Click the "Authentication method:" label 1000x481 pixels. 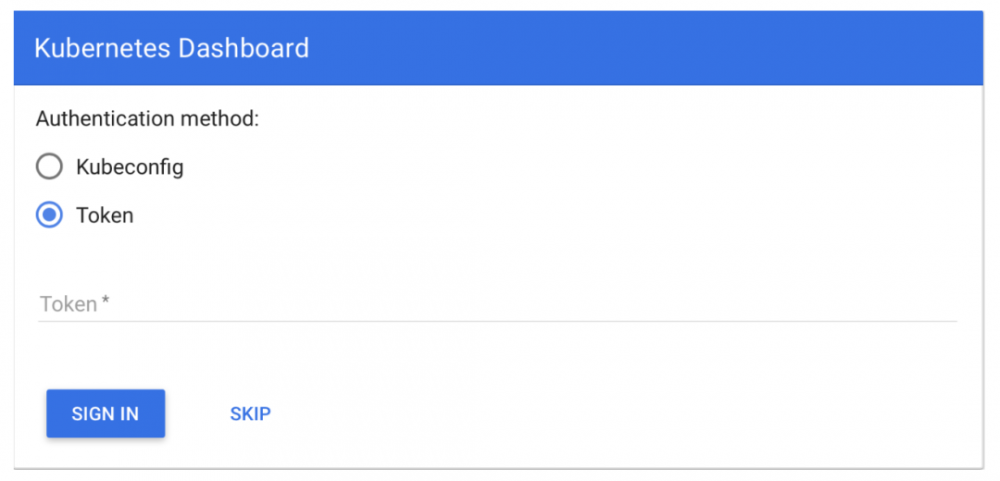[x=147, y=119]
